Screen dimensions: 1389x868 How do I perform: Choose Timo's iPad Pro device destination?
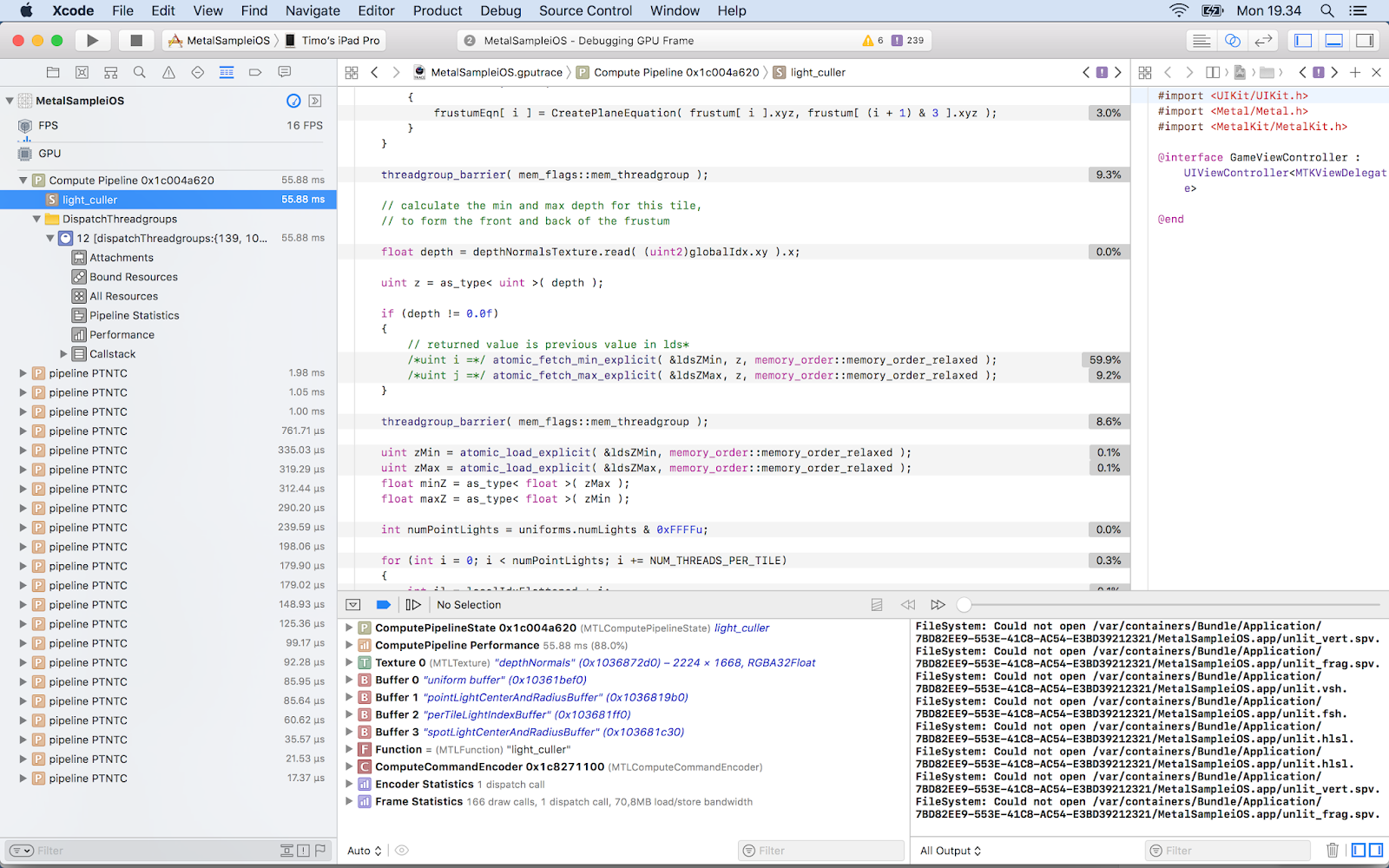(x=332, y=40)
